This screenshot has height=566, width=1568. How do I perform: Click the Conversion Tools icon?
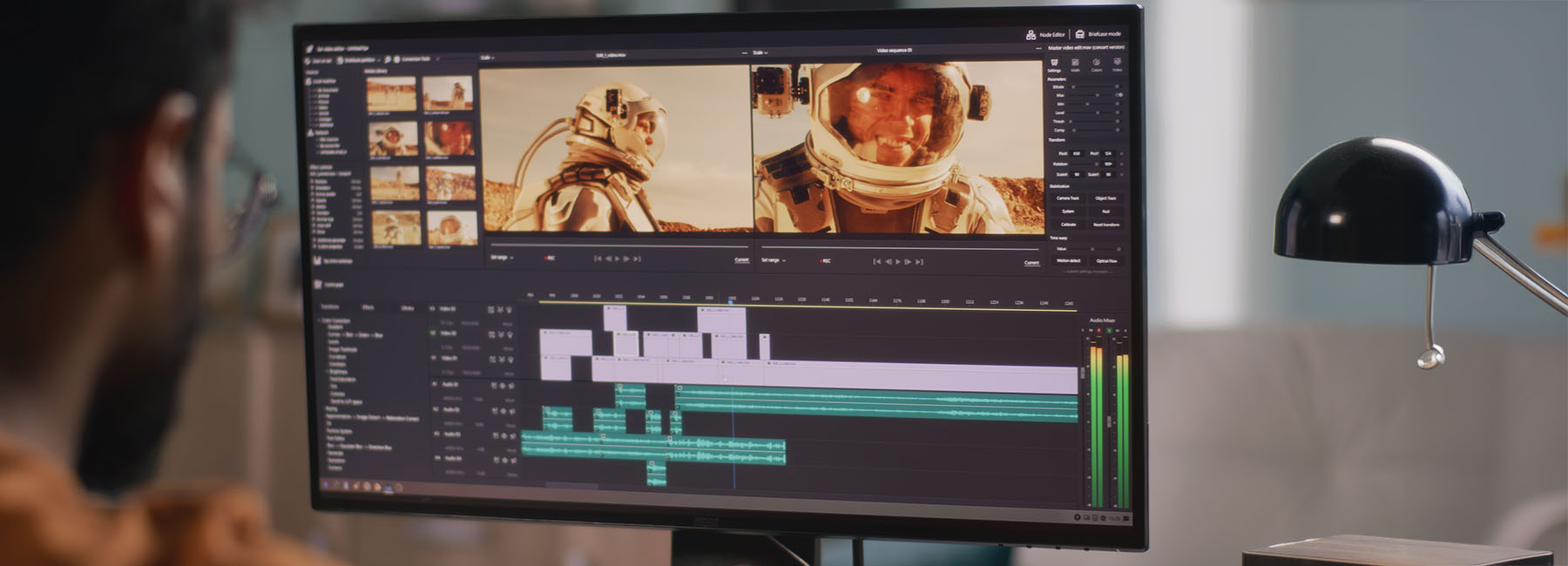(396, 59)
